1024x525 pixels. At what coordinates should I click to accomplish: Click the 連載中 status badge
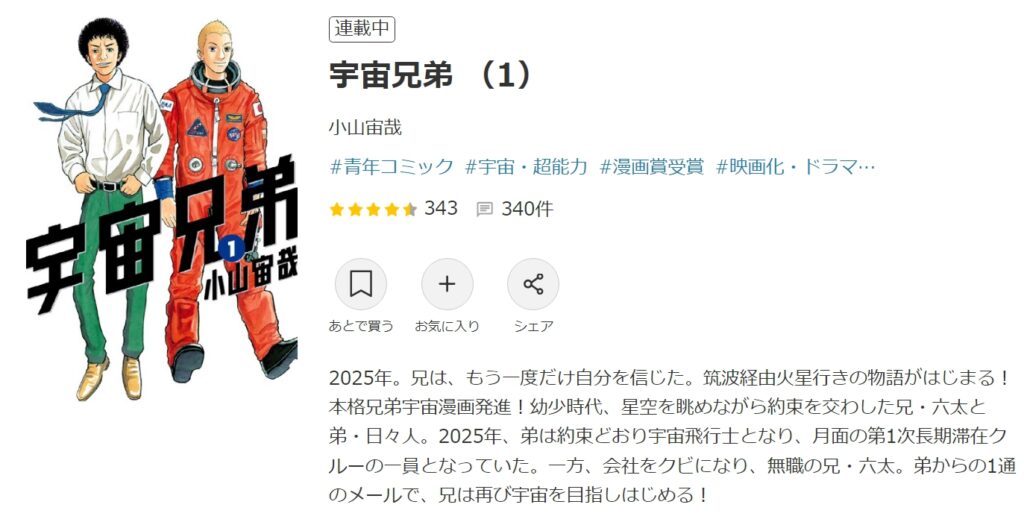point(362,29)
